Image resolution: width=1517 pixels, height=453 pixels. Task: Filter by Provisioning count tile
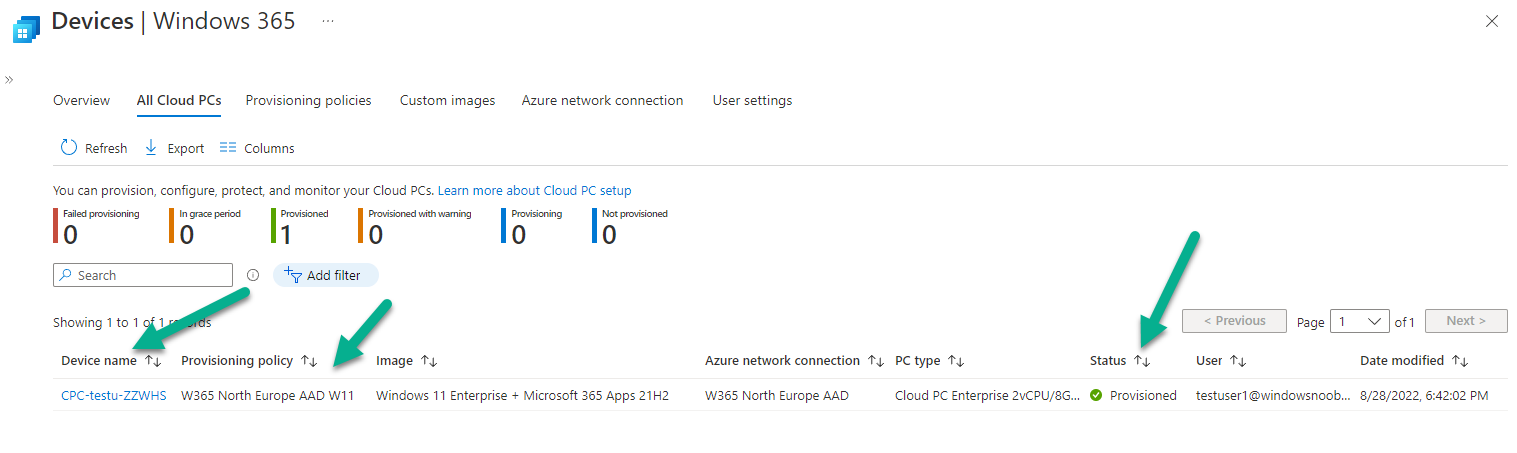(x=532, y=226)
